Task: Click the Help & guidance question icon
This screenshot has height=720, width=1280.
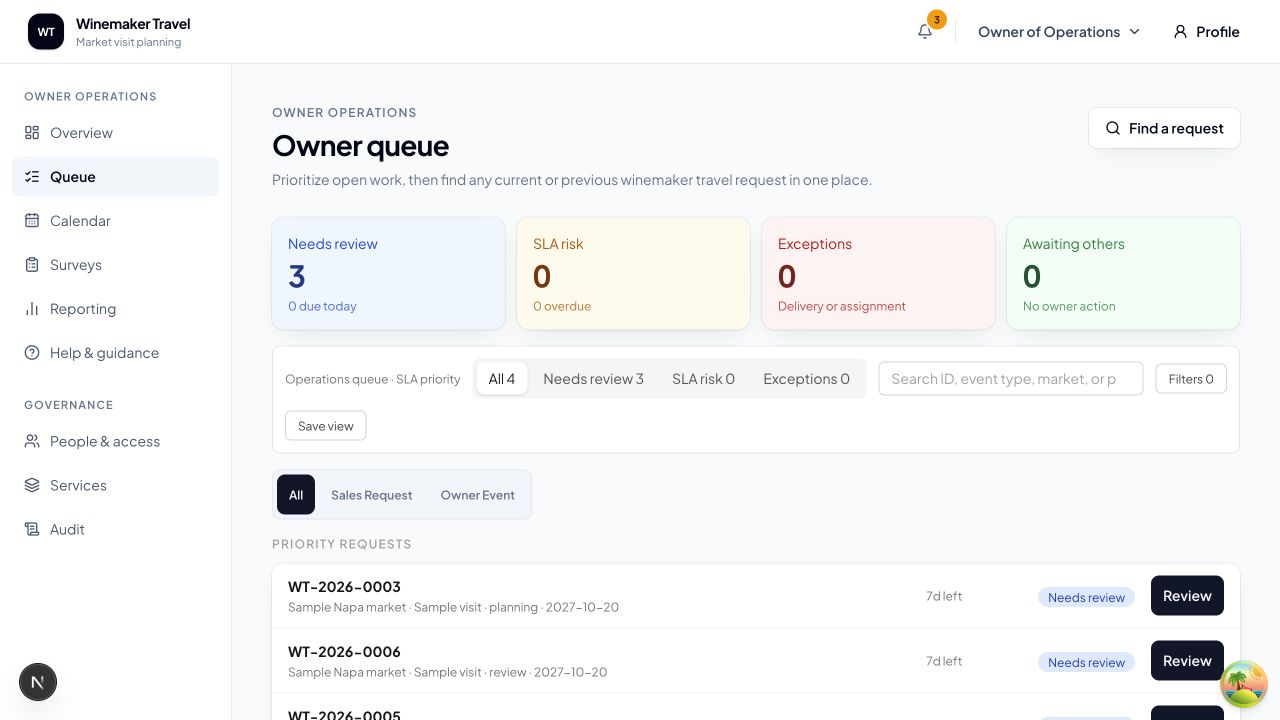Action: click(32, 353)
